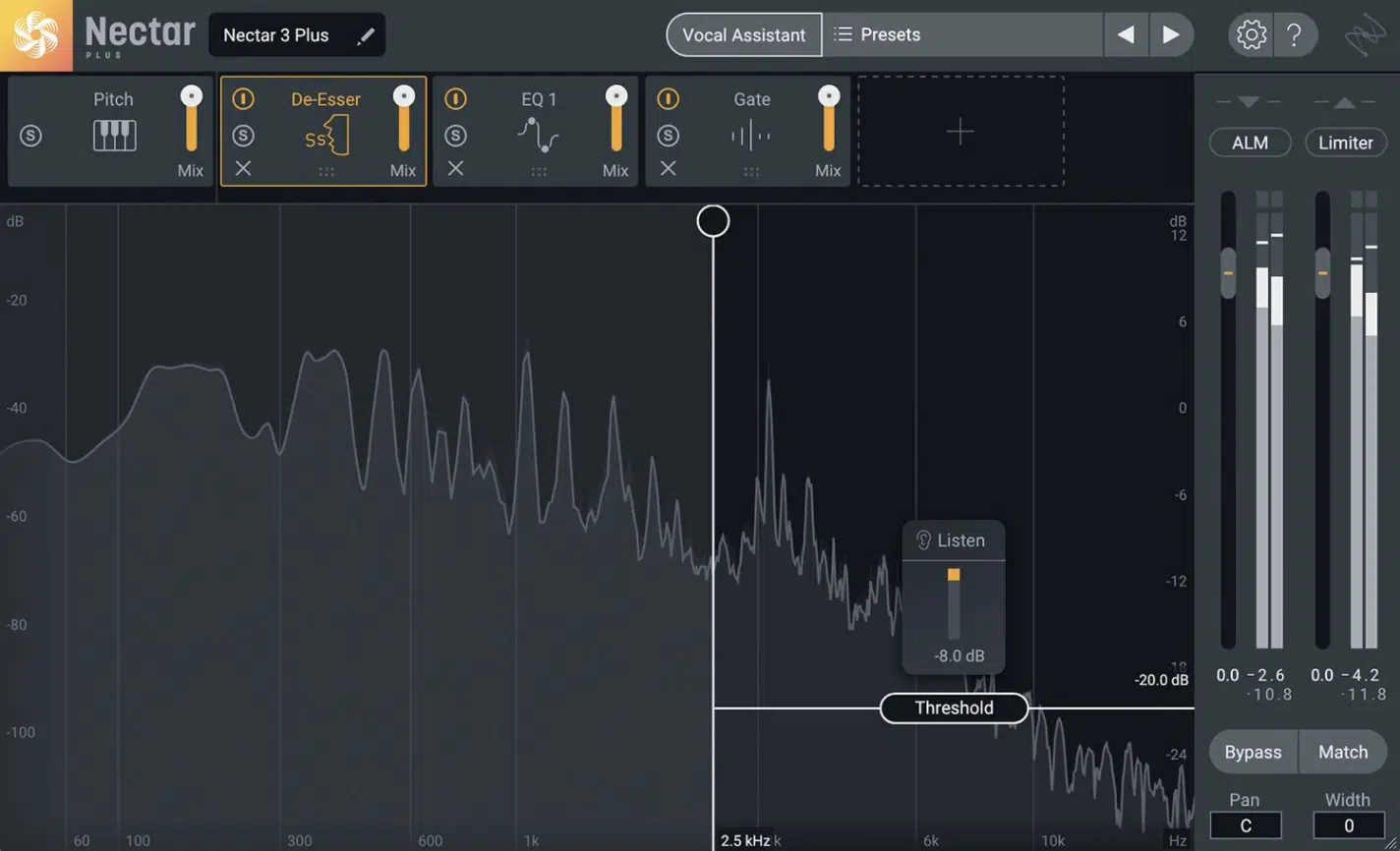Open the Vocal Assistant
The image size is (1400, 851).
pyautogui.click(x=744, y=35)
